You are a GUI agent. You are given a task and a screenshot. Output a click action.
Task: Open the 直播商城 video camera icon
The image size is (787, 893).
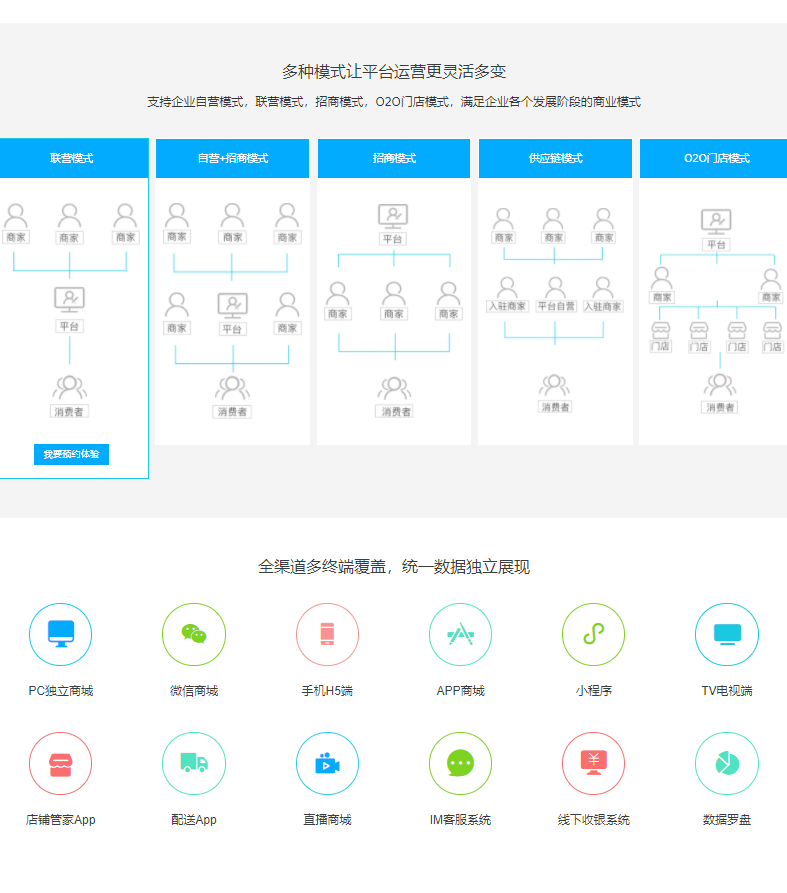point(327,764)
